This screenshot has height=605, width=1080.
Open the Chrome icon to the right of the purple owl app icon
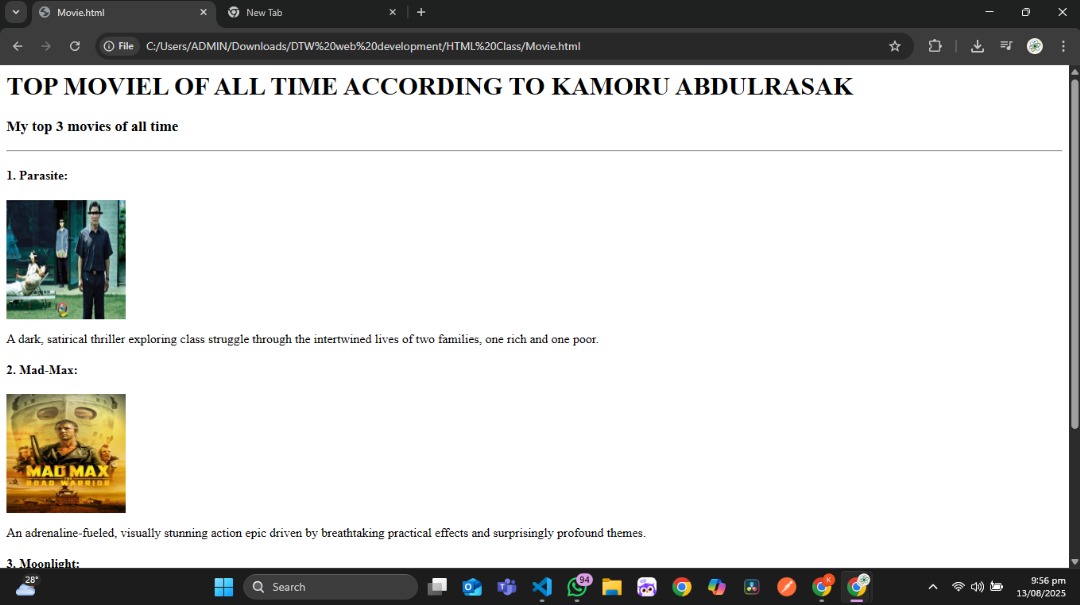682,587
